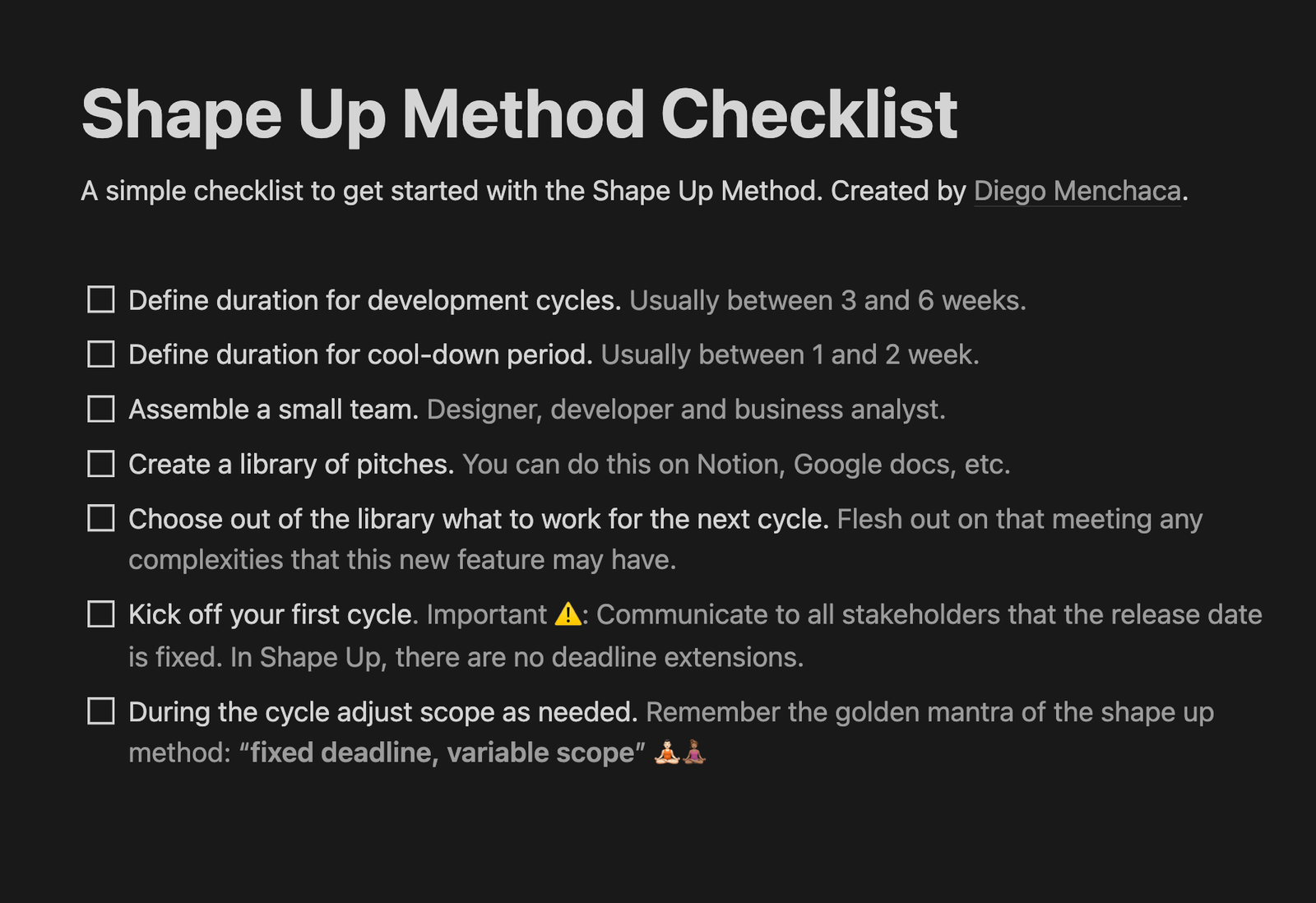
Task: Click the 'Designer, developer and business analyst' text
Action: (686, 410)
